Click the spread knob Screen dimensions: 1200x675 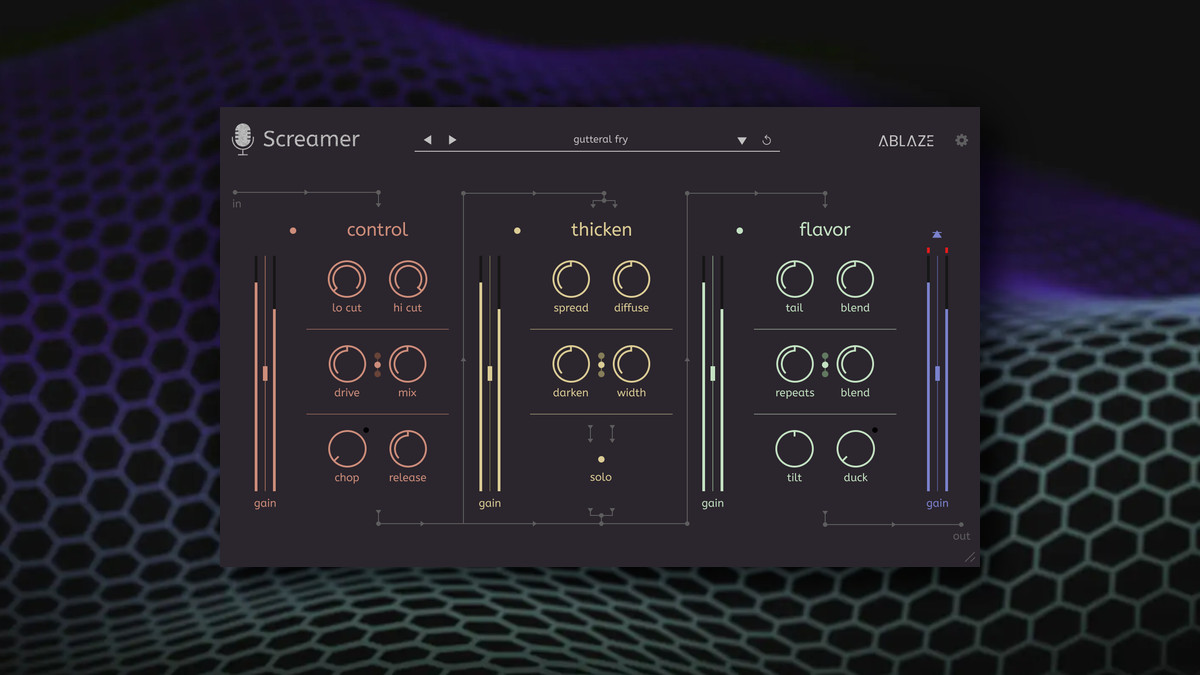coord(571,279)
